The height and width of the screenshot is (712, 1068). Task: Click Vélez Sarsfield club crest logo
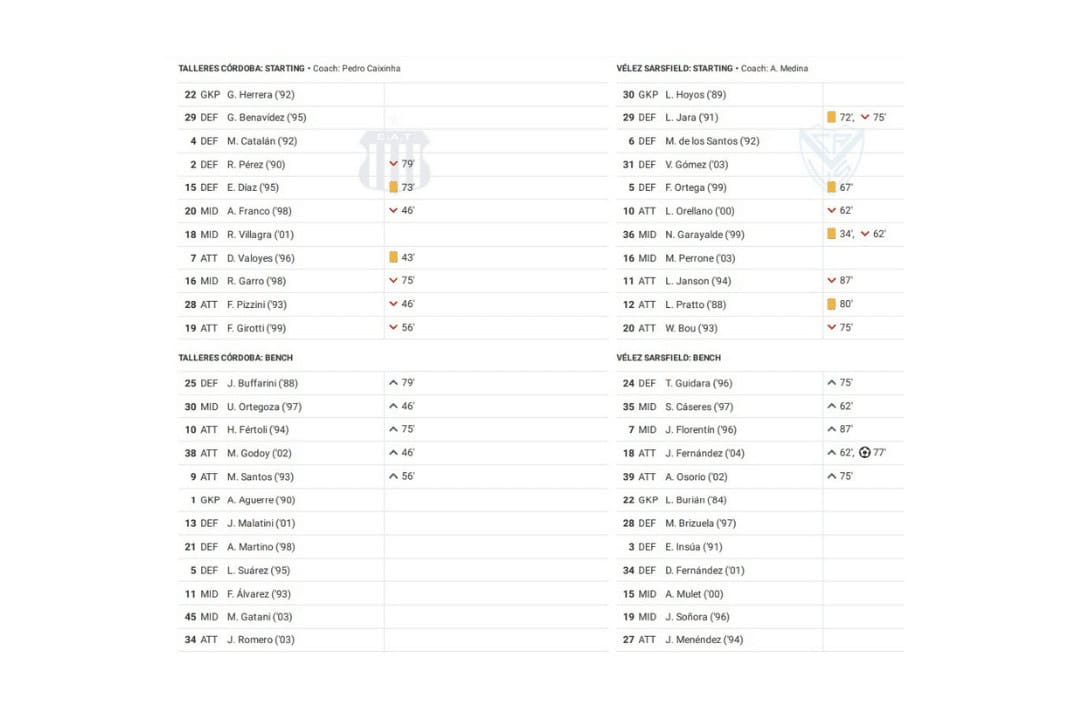(x=832, y=157)
